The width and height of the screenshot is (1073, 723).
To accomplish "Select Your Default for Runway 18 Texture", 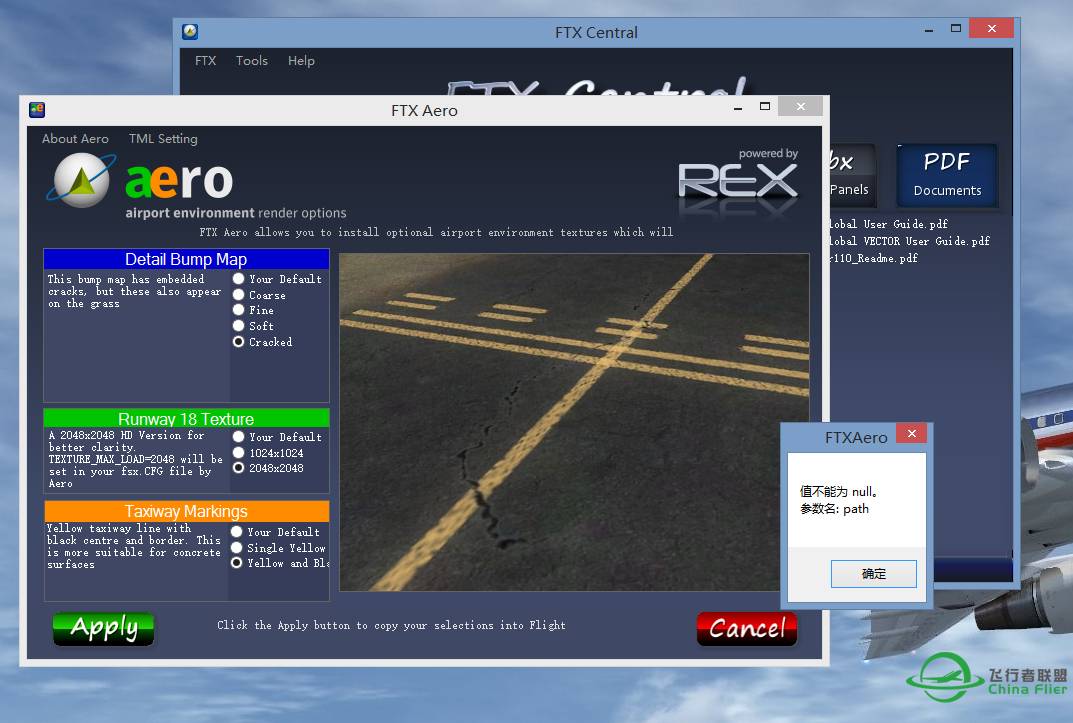I will pyautogui.click(x=239, y=437).
